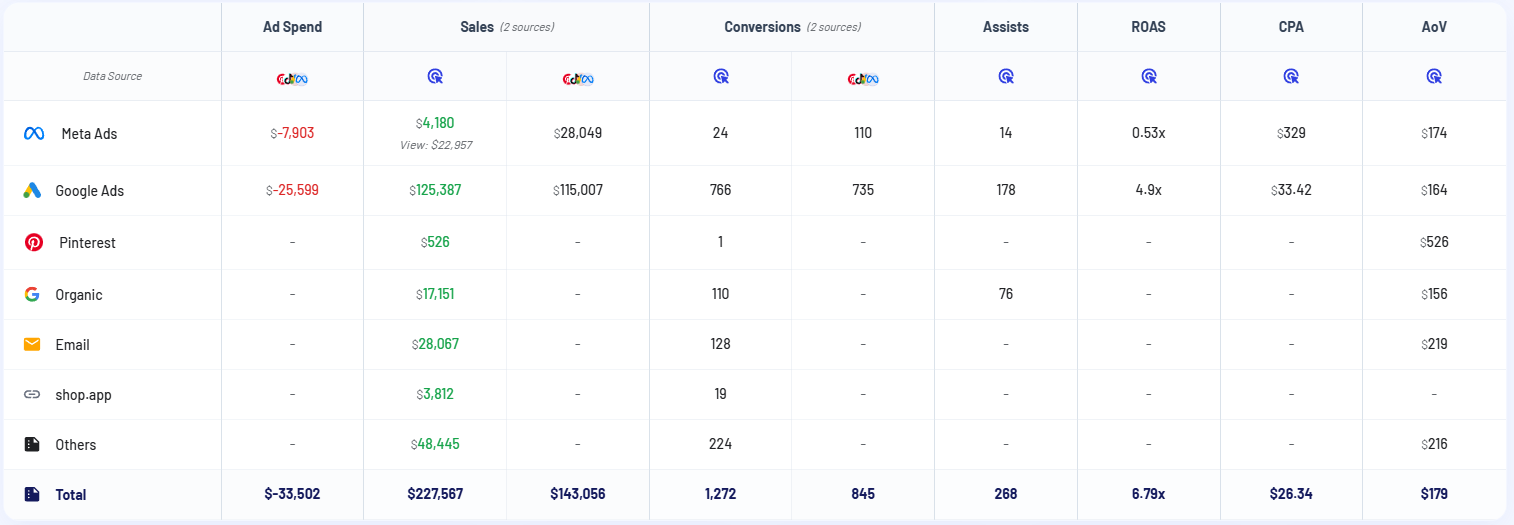
Task: Click the Pinterest logo icon
Action: (34, 242)
